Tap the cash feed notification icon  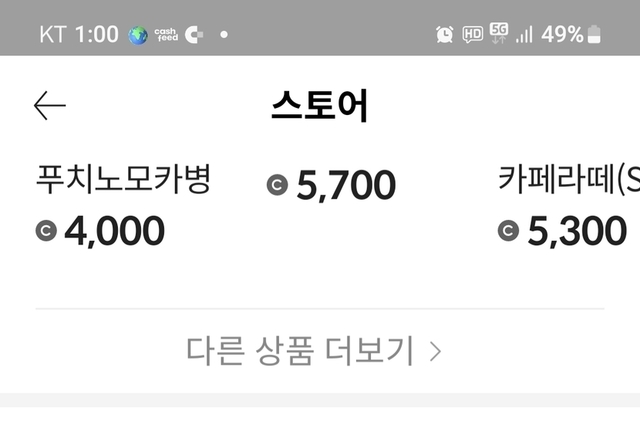pyautogui.click(x=166, y=35)
